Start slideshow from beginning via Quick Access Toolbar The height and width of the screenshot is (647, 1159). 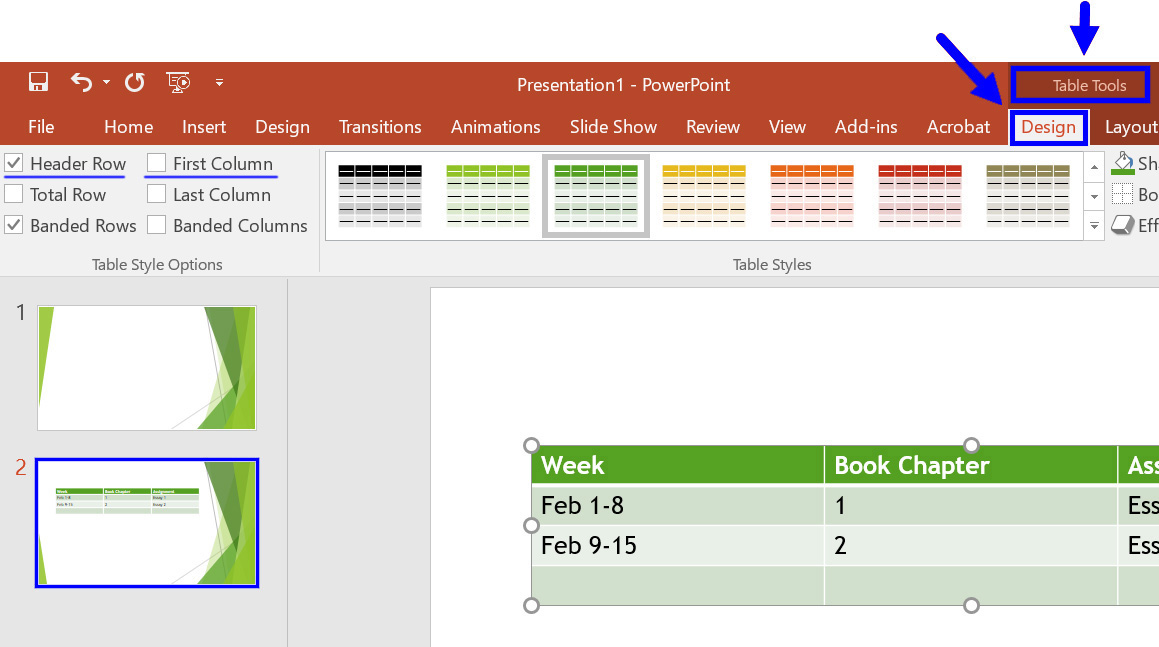pos(178,83)
